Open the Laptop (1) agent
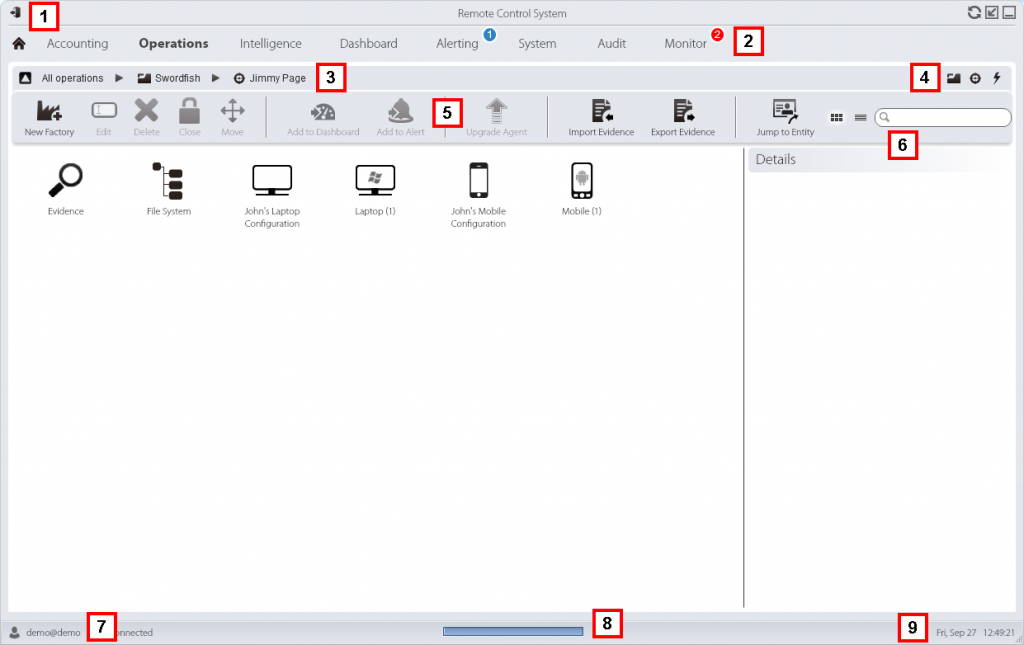Image resolution: width=1024 pixels, height=645 pixels. pyautogui.click(x=375, y=182)
